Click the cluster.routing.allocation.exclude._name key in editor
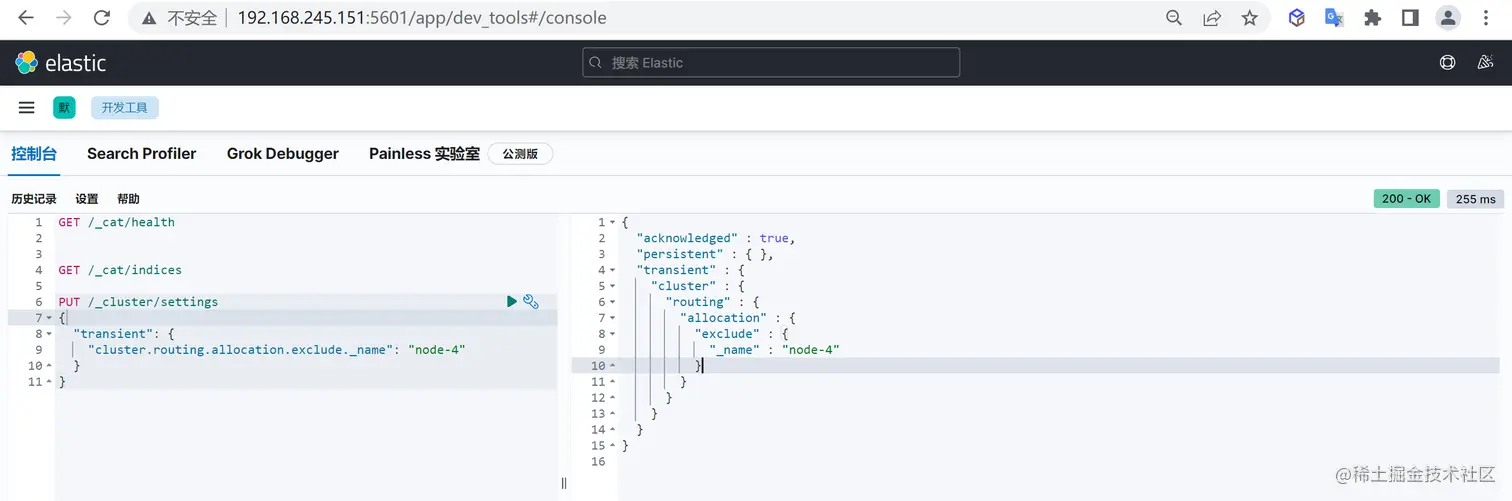This screenshot has width=1512, height=501. tap(241, 350)
